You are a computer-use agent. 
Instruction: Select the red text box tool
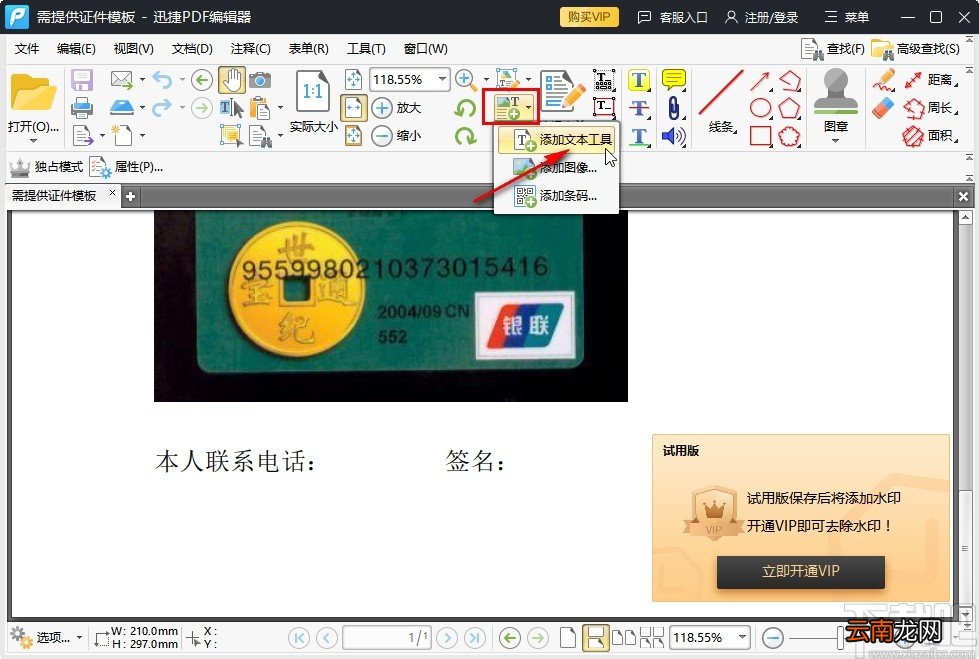pos(604,107)
